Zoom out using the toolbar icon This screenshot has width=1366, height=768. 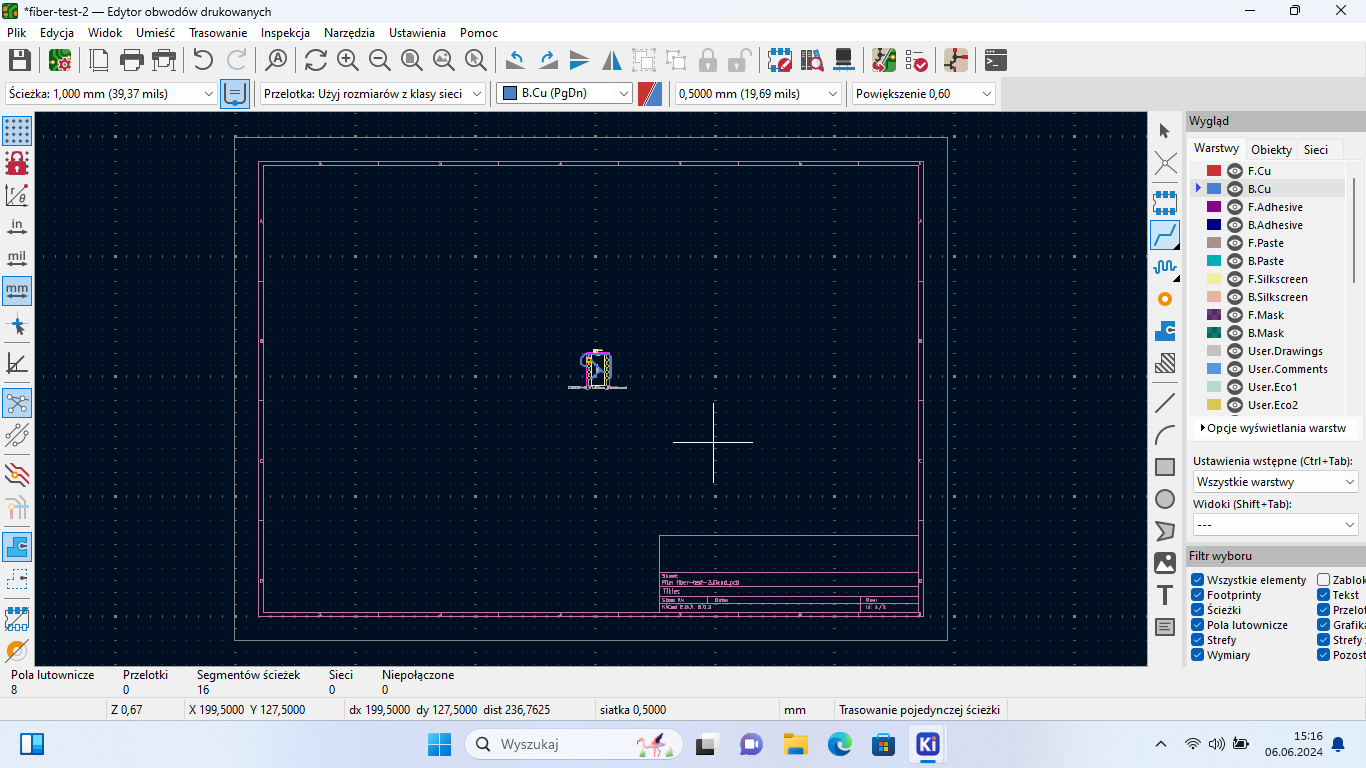point(380,60)
